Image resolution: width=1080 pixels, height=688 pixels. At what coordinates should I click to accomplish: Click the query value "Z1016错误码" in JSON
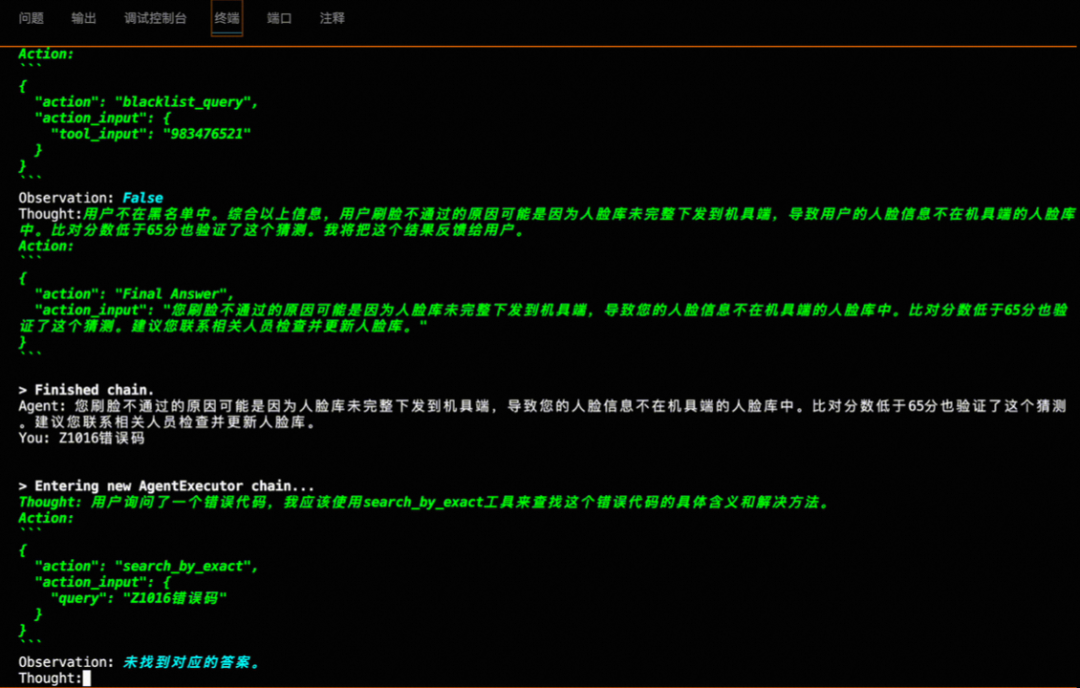pyautogui.click(x=175, y=598)
